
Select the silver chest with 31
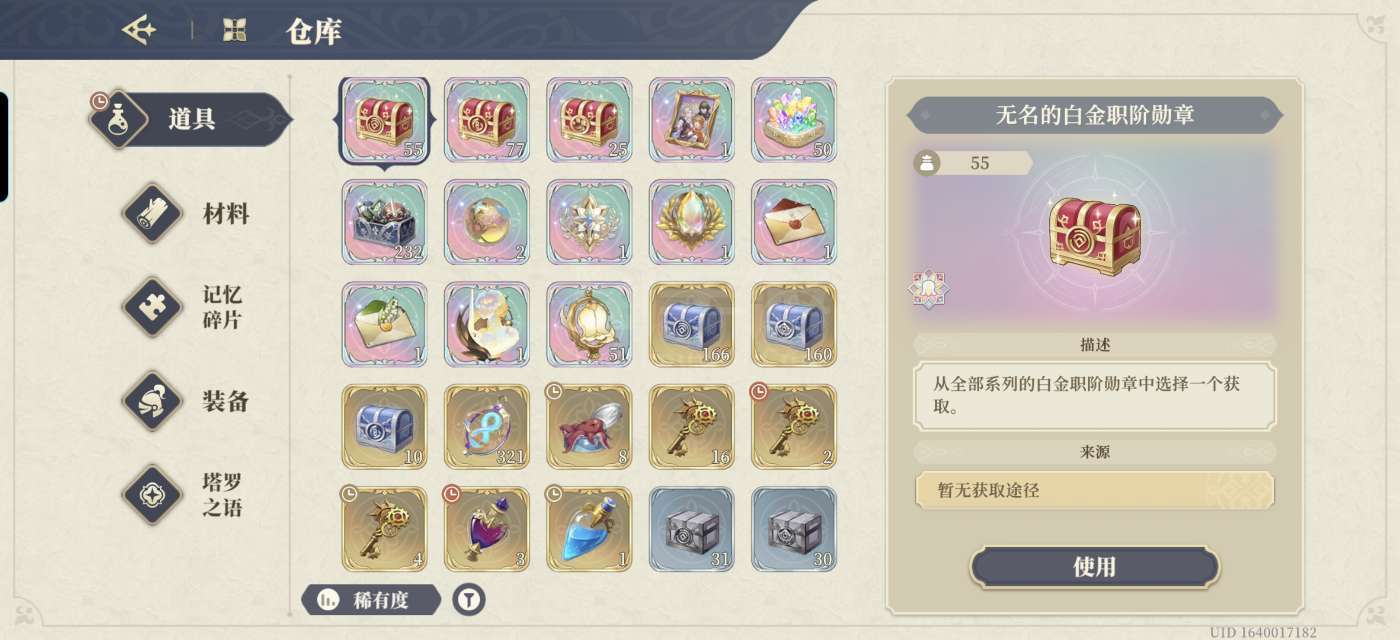pos(691,529)
